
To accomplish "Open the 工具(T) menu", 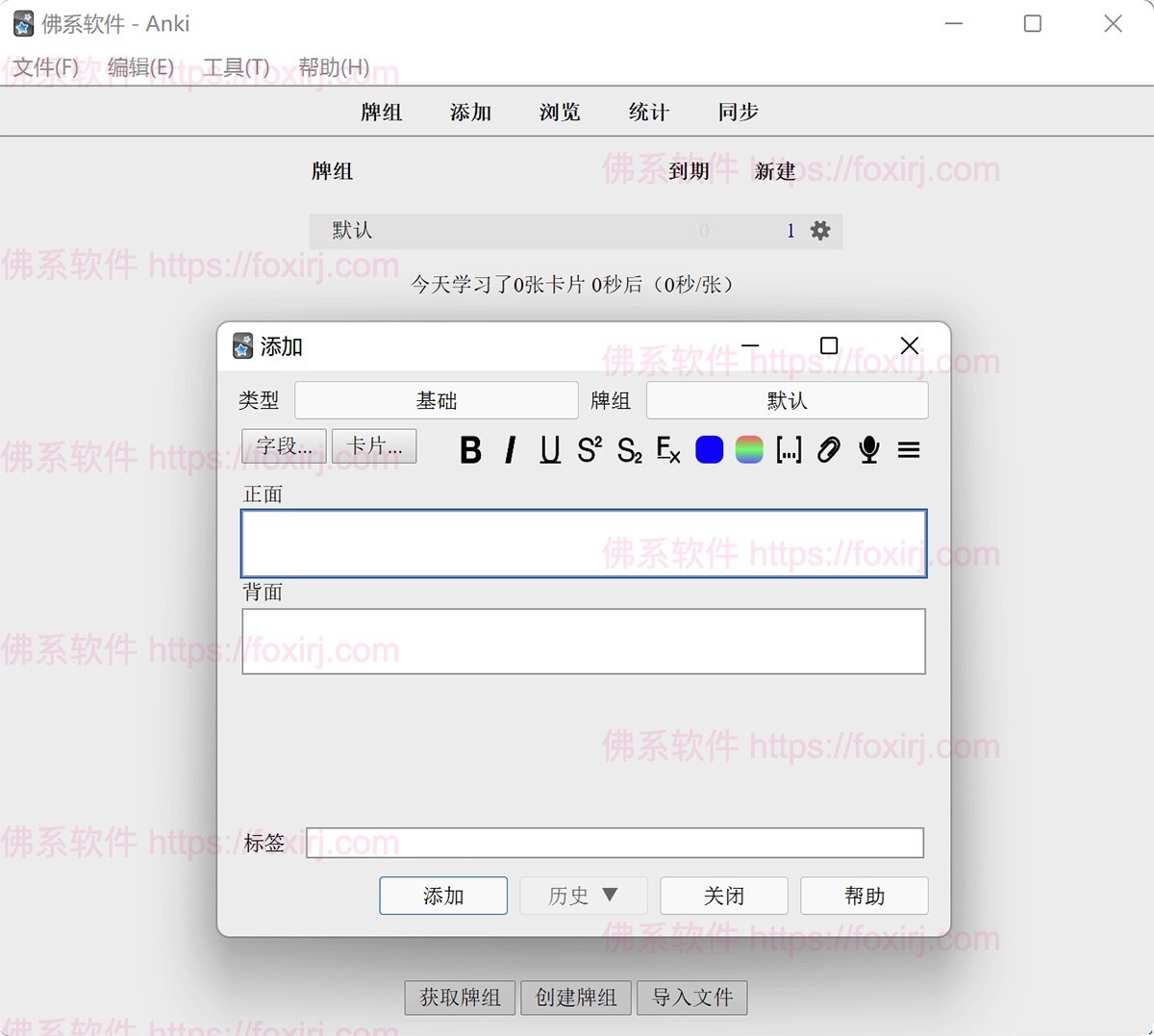I will pyautogui.click(x=237, y=67).
